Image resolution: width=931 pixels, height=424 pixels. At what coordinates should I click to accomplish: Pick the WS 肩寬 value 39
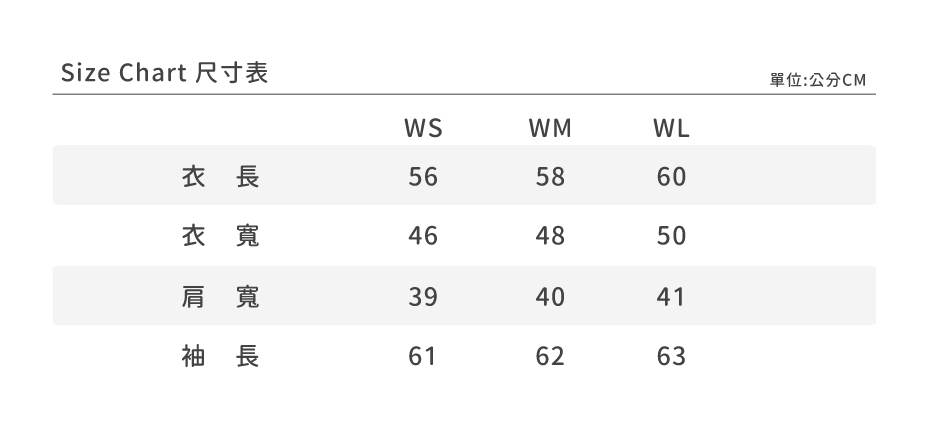click(x=423, y=297)
